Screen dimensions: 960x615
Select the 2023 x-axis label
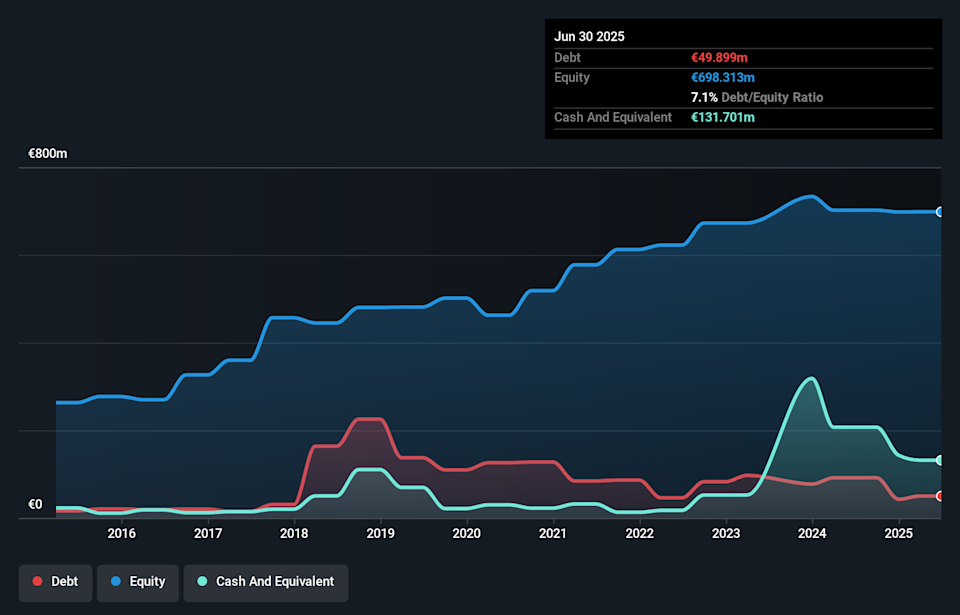pyautogui.click(x=726, y=534)
